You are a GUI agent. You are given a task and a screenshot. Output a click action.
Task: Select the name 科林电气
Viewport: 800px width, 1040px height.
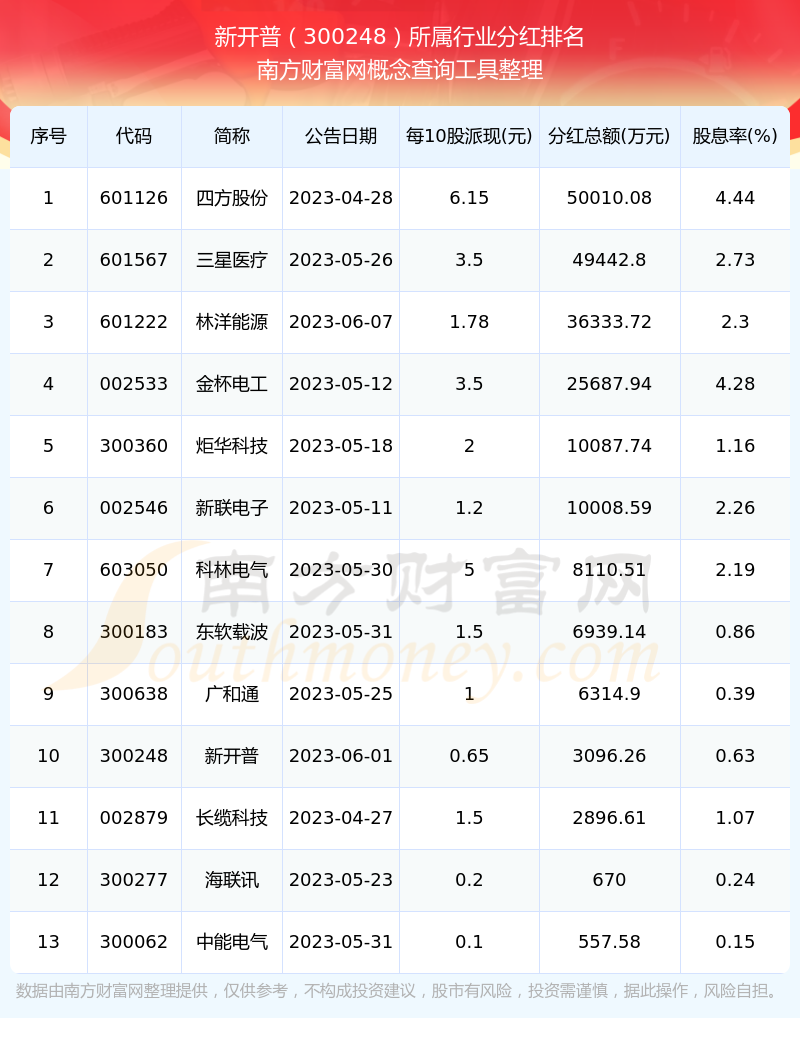coord(232,570)
